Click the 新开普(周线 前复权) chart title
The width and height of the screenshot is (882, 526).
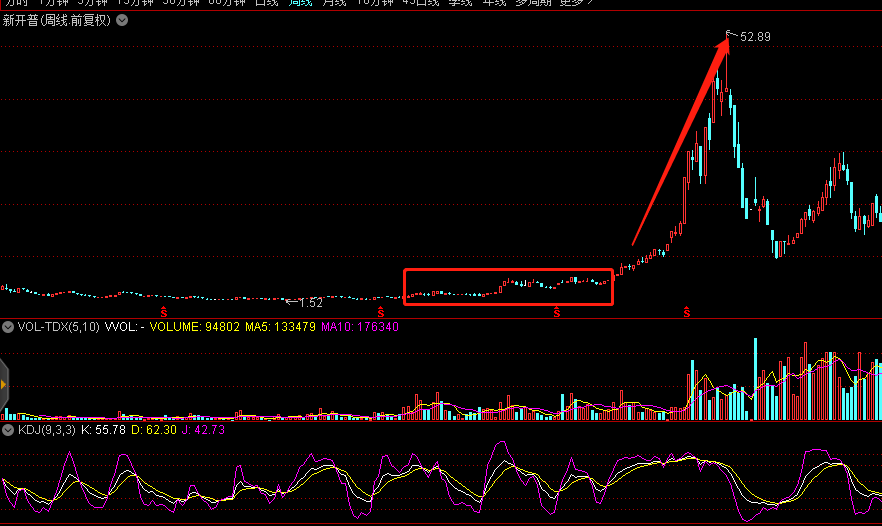[x=56, y=21]
